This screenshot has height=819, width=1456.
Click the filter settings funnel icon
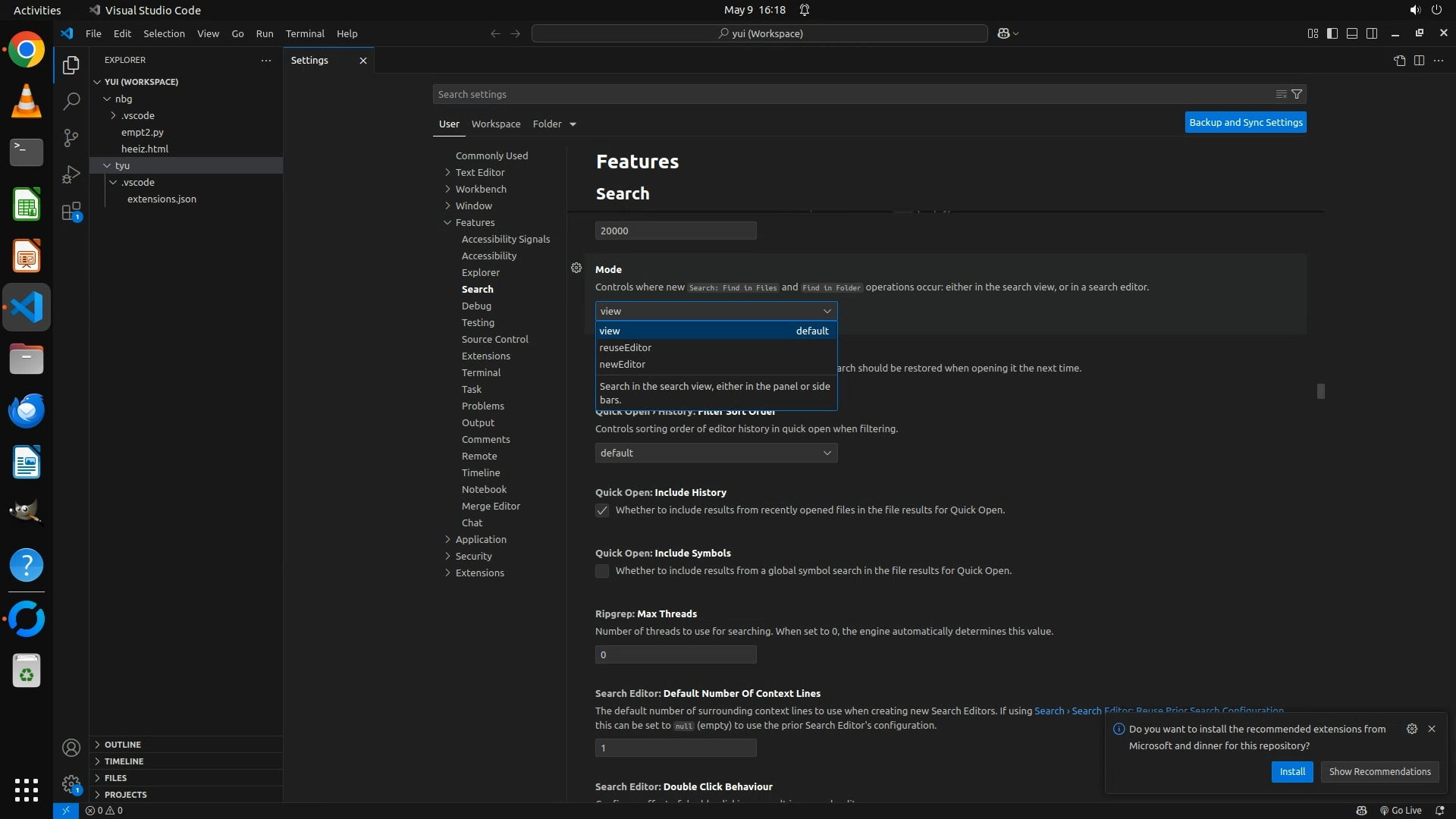pos(1297,94)
